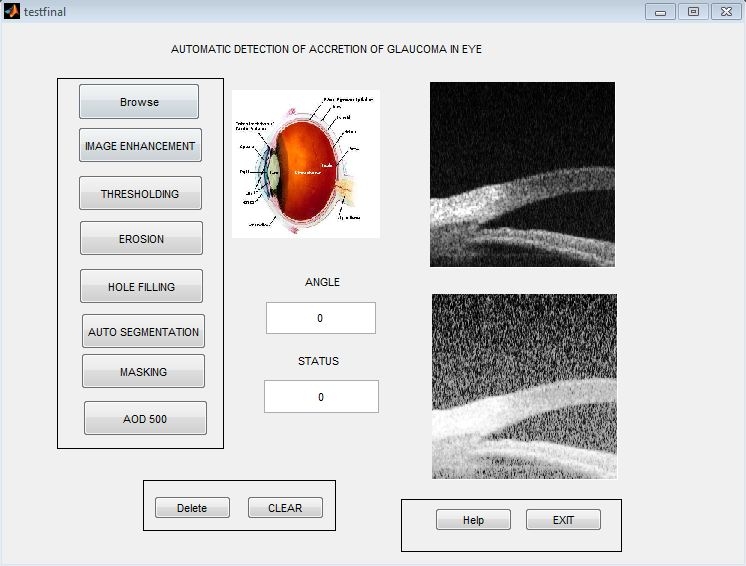Launch AUTO SEGMENTATION
This screenshot has height=566, width=746.
tap(143, 331)
